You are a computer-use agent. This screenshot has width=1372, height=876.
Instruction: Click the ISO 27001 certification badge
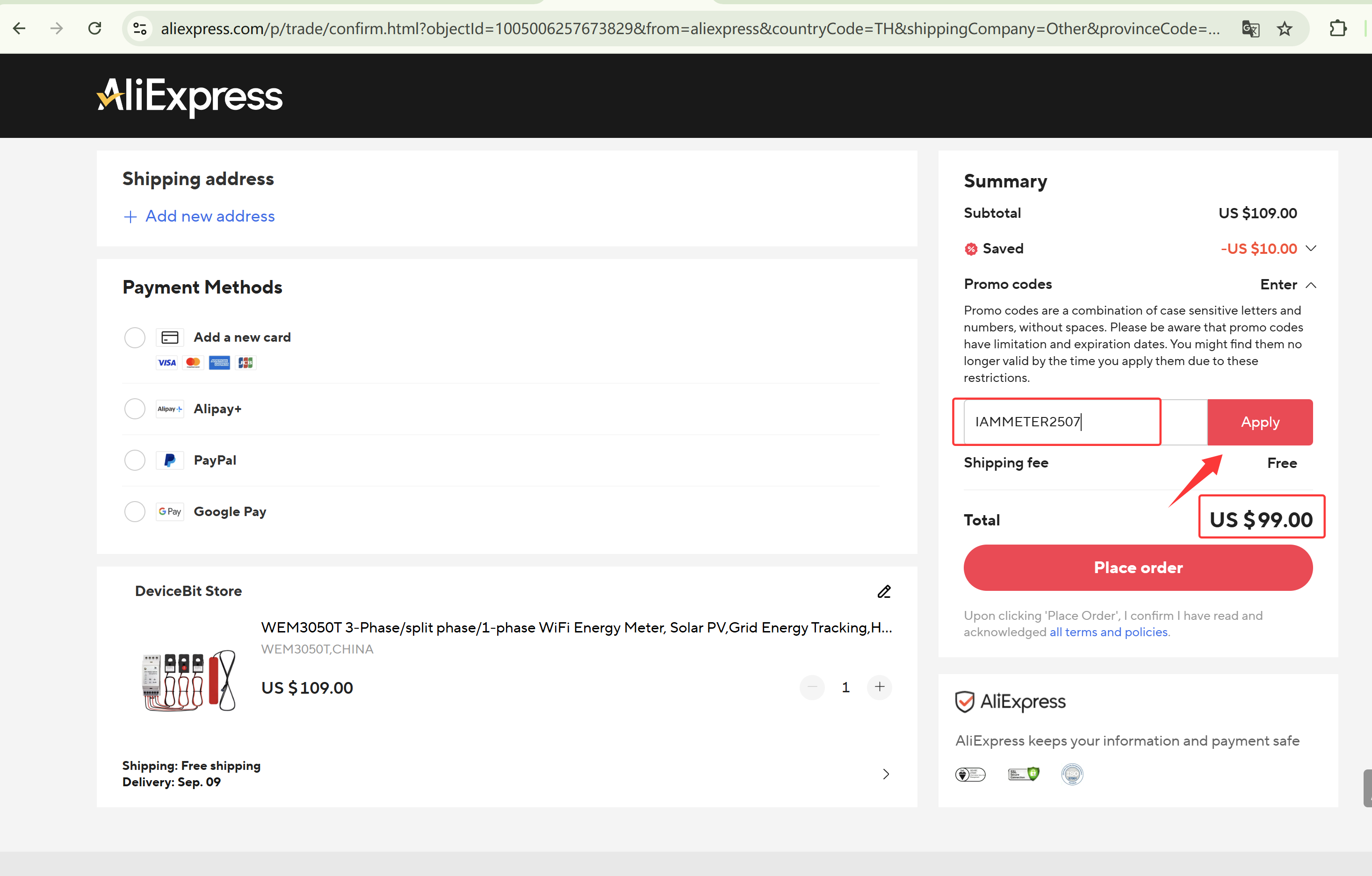pos(1072,775)
